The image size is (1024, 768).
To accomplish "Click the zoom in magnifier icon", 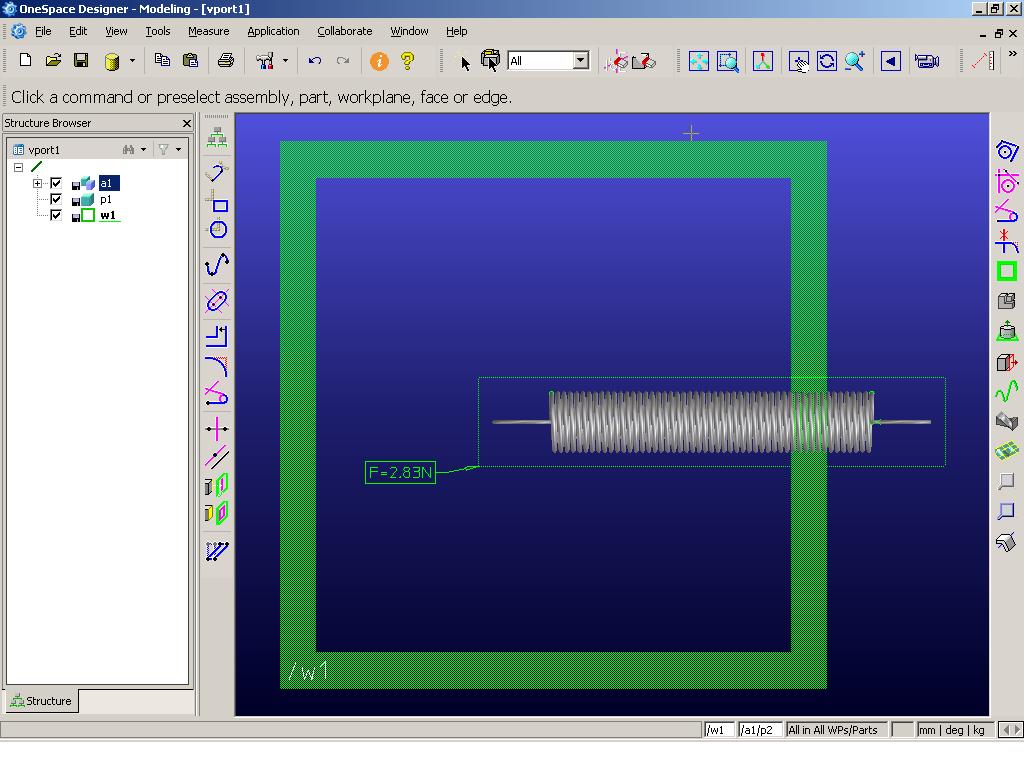I will tap(855, 61).
